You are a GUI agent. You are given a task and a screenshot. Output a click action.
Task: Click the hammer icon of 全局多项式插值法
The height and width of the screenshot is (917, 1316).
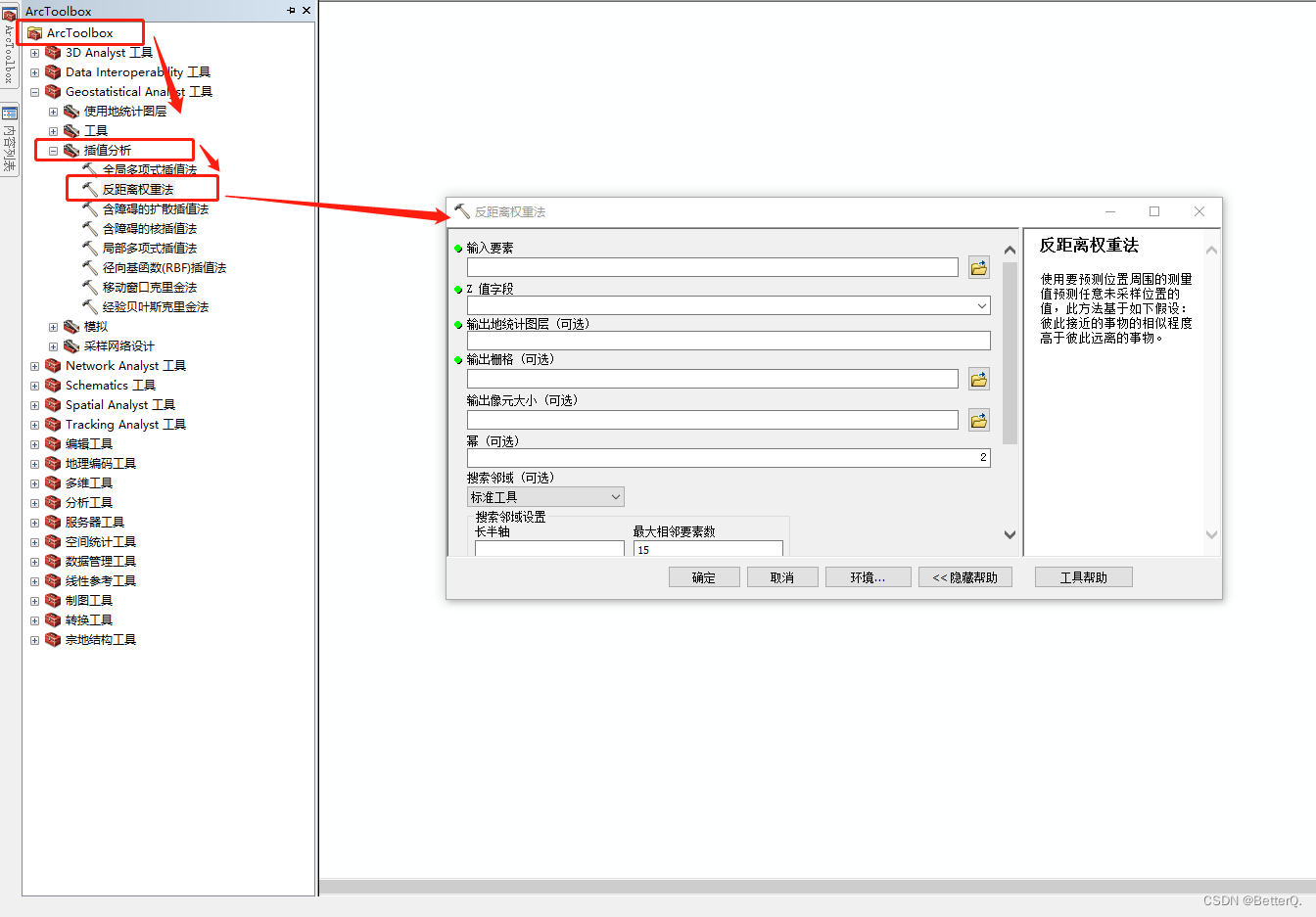[90, 170]
